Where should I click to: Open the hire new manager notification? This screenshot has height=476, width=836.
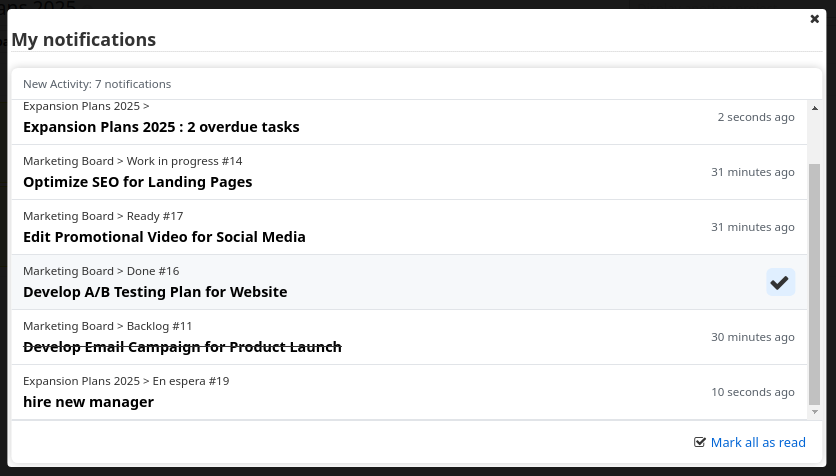tap(88, 402)
